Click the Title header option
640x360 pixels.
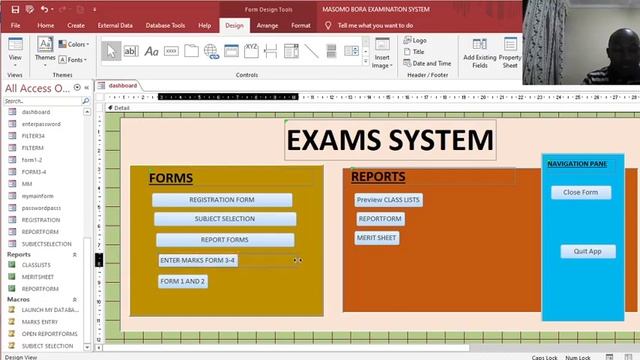coord(414,52)
